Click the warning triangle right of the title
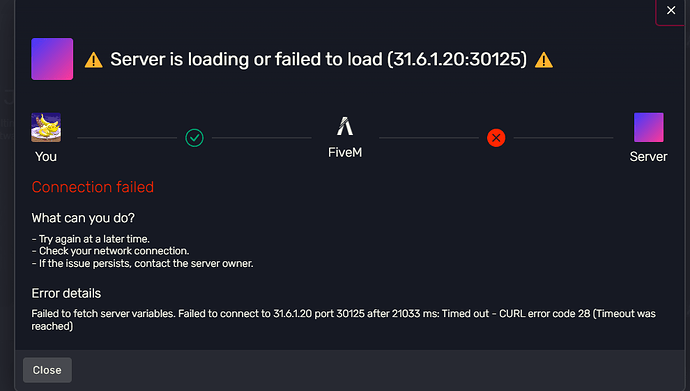This screenshot has height=391, width=690. pyautogui.click(x=544, y=60)
